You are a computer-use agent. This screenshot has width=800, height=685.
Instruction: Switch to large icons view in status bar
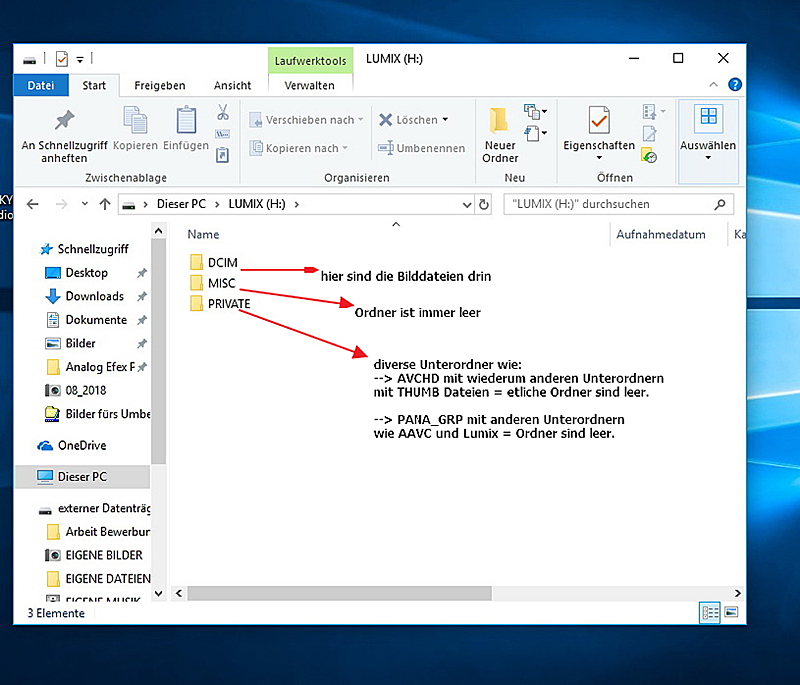731,612
